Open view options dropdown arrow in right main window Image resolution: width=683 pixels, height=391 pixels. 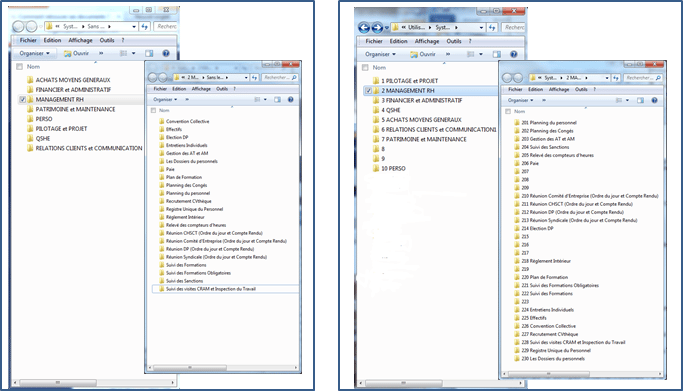tap(481, 54)
